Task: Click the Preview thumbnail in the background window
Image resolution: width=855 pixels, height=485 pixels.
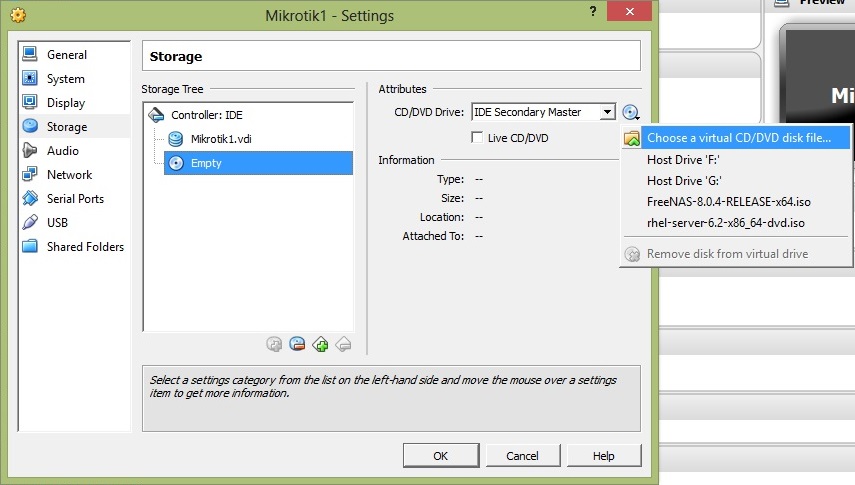Action: 818,73
